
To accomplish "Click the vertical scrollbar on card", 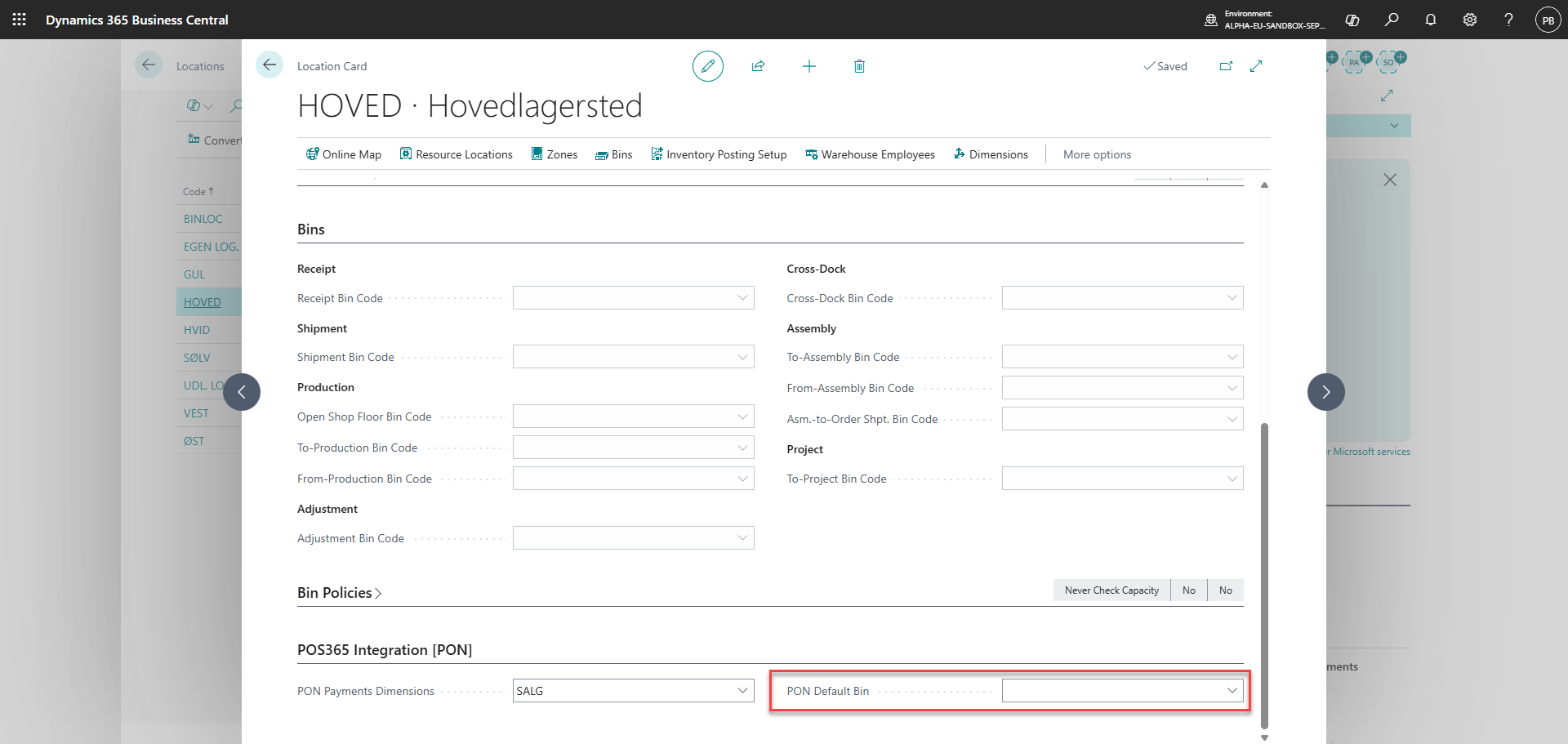I will click(1264, 575).
